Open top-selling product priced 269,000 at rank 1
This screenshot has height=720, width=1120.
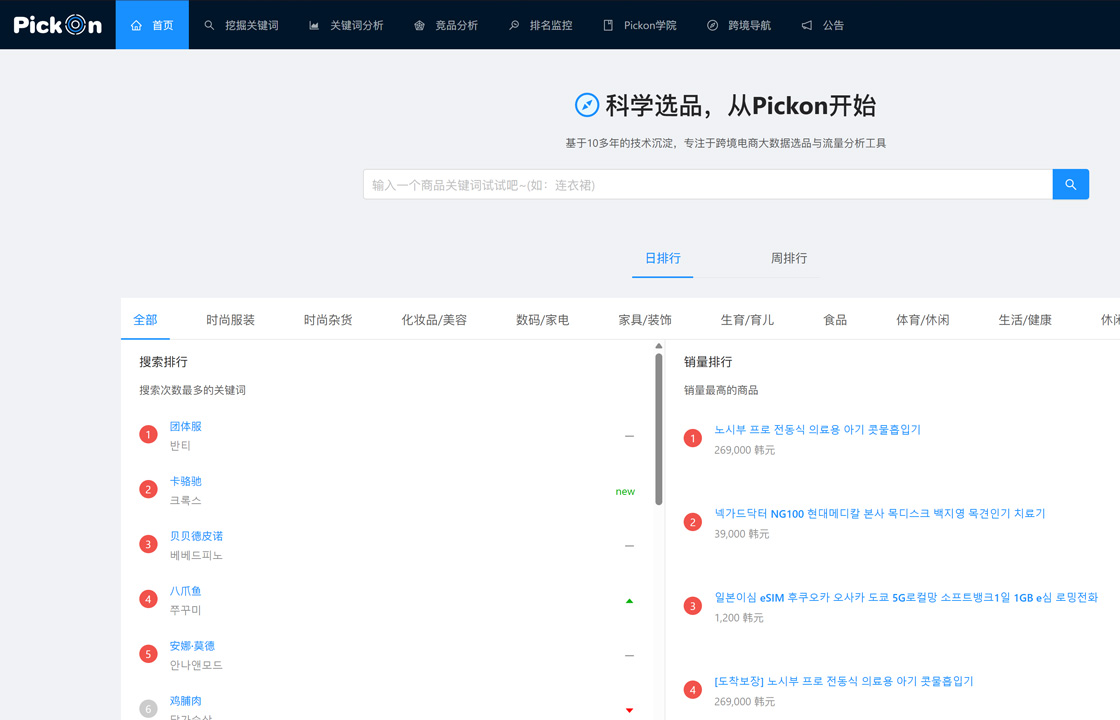[818, 430]
